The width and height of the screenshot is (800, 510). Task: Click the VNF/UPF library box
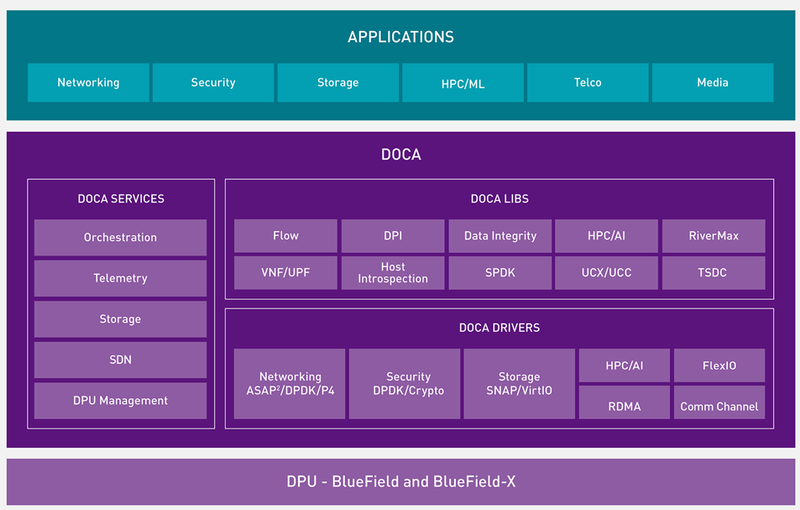coord(286,273)
